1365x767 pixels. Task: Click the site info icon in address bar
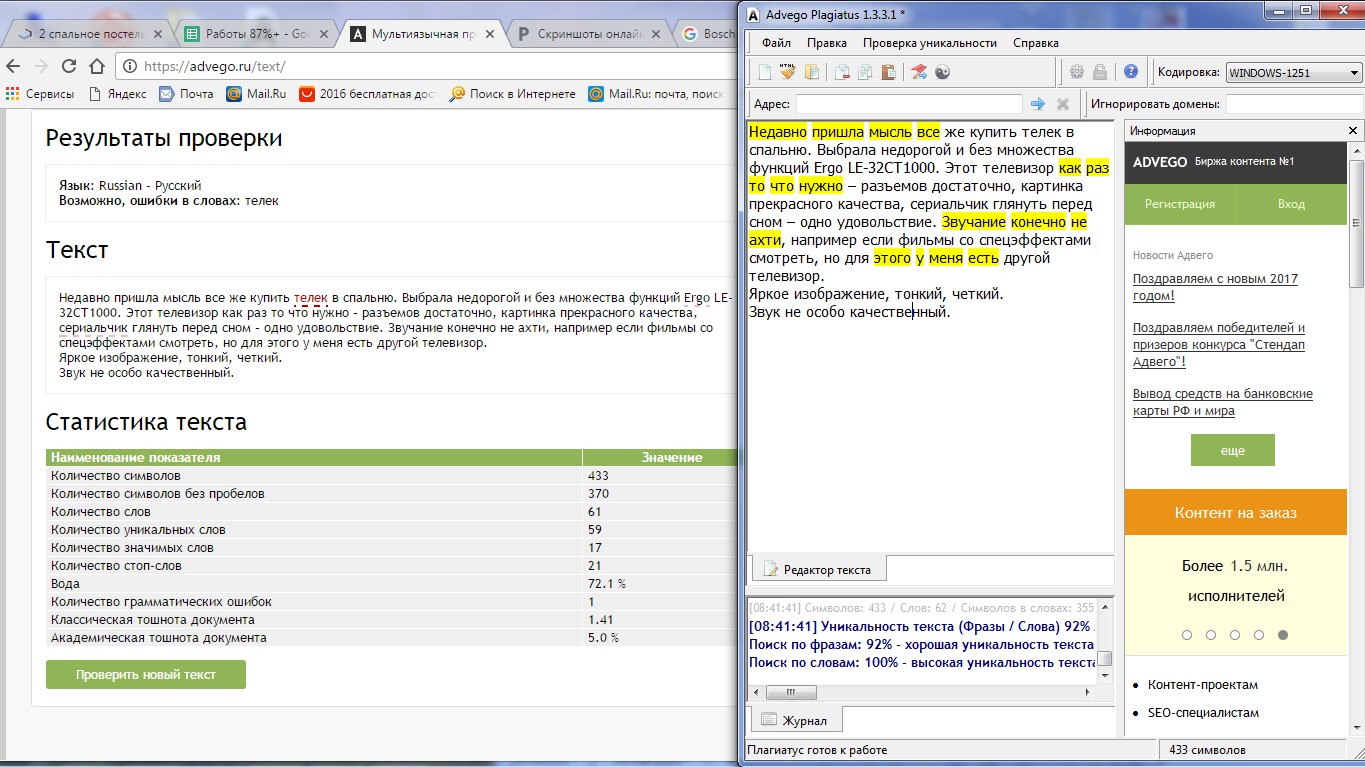tap(130, 67)
